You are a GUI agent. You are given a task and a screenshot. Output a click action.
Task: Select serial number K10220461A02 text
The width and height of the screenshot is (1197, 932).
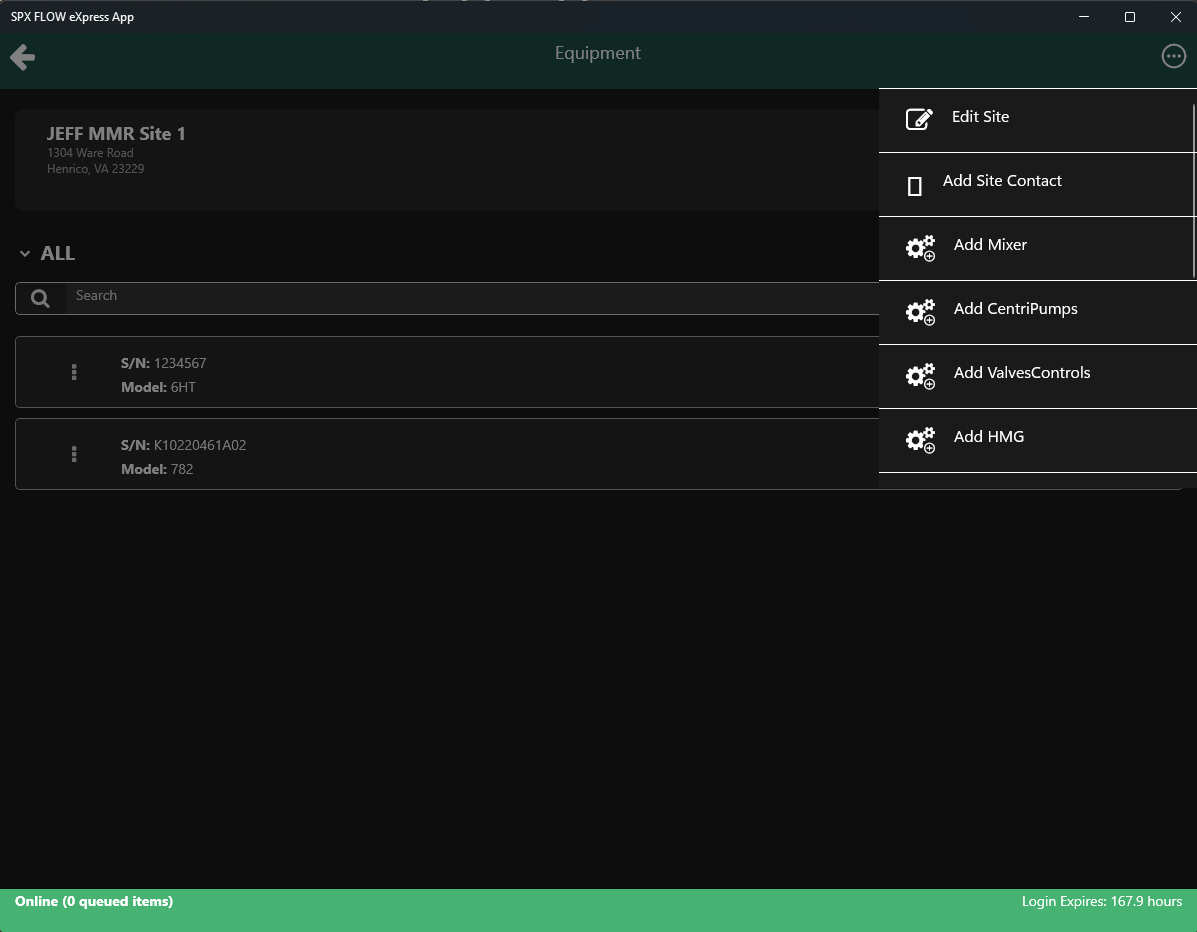click(x=200, y=445)
